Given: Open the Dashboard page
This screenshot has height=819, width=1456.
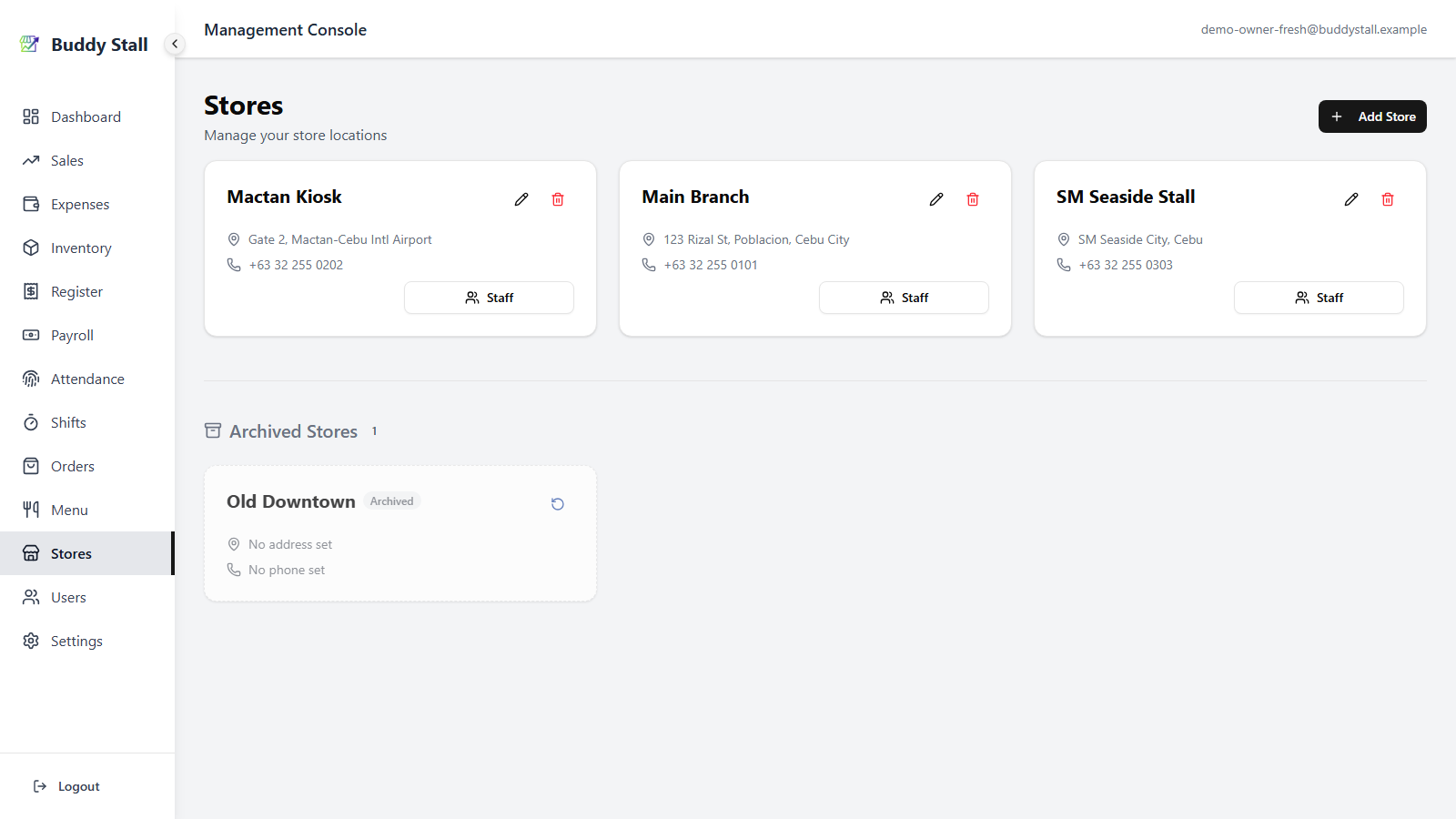Looking at the screenshot, I should pyautogui.click(x=87, y=116).
